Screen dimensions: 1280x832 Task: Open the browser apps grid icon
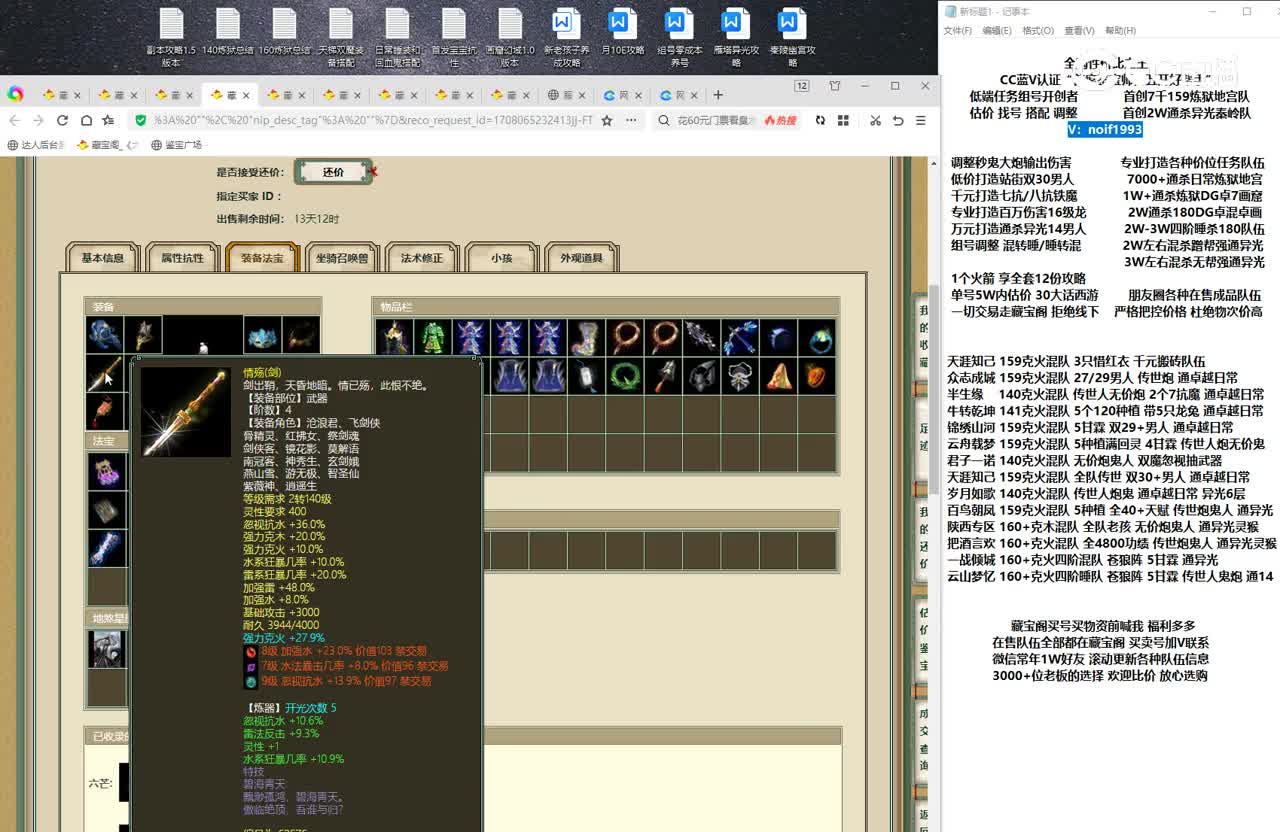click(x=843, y=120)
